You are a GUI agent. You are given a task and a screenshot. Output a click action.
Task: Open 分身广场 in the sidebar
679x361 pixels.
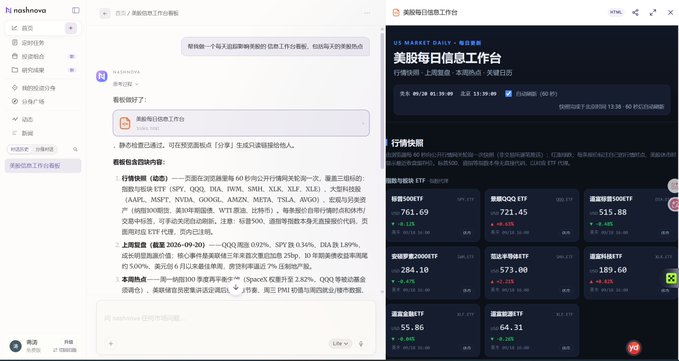pos(42,101)
